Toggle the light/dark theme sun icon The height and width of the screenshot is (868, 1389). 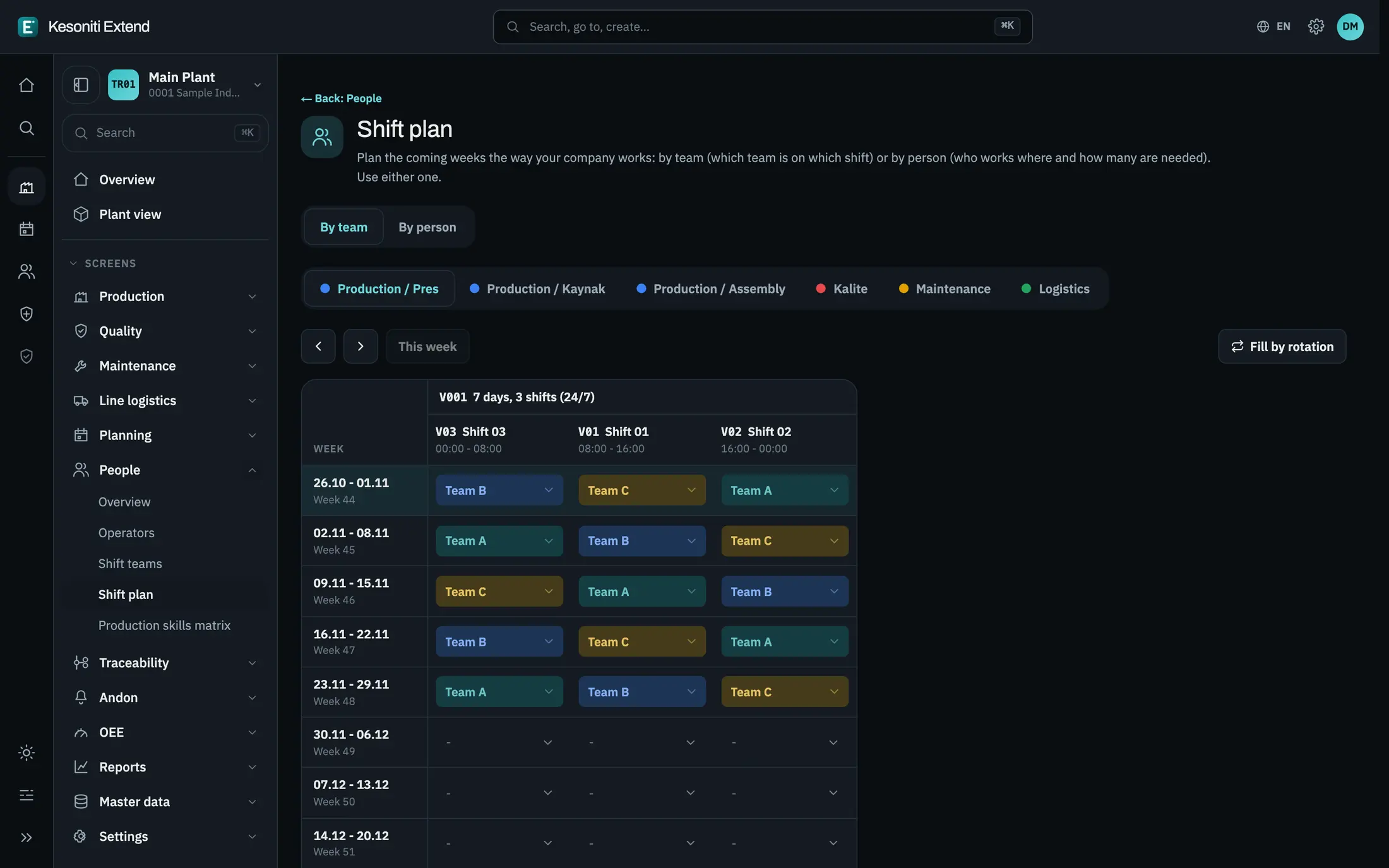coord(27,752)
